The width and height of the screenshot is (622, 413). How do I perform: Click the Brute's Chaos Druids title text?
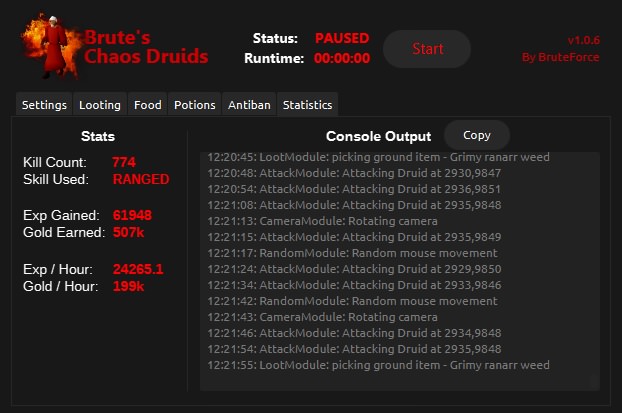click(146, 47)
